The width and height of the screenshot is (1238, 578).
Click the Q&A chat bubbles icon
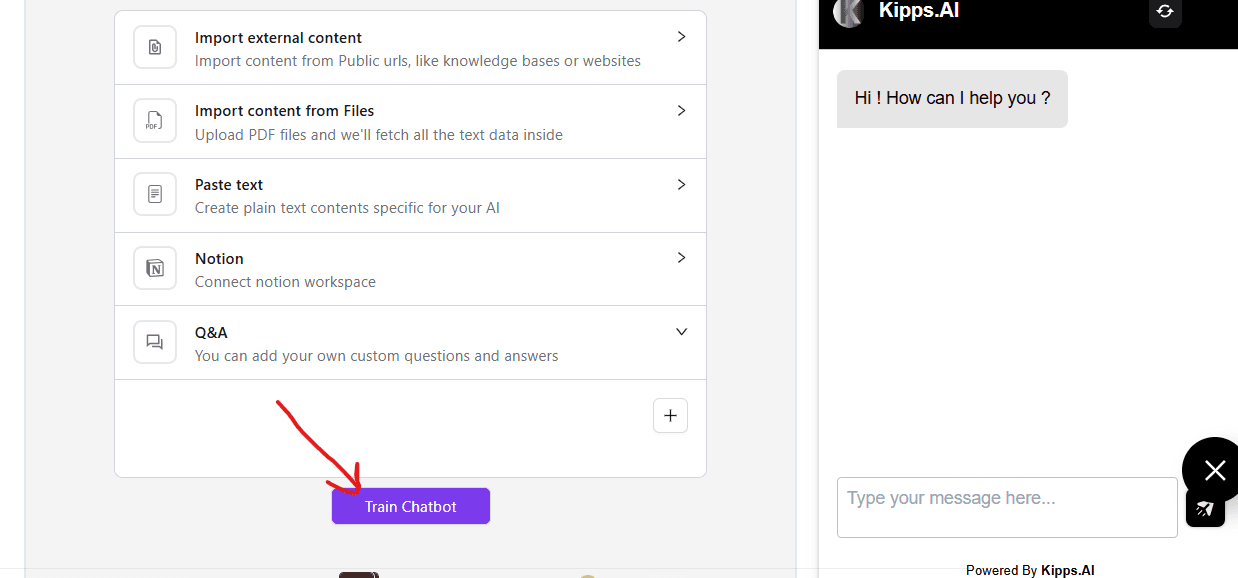click(155, 342)
